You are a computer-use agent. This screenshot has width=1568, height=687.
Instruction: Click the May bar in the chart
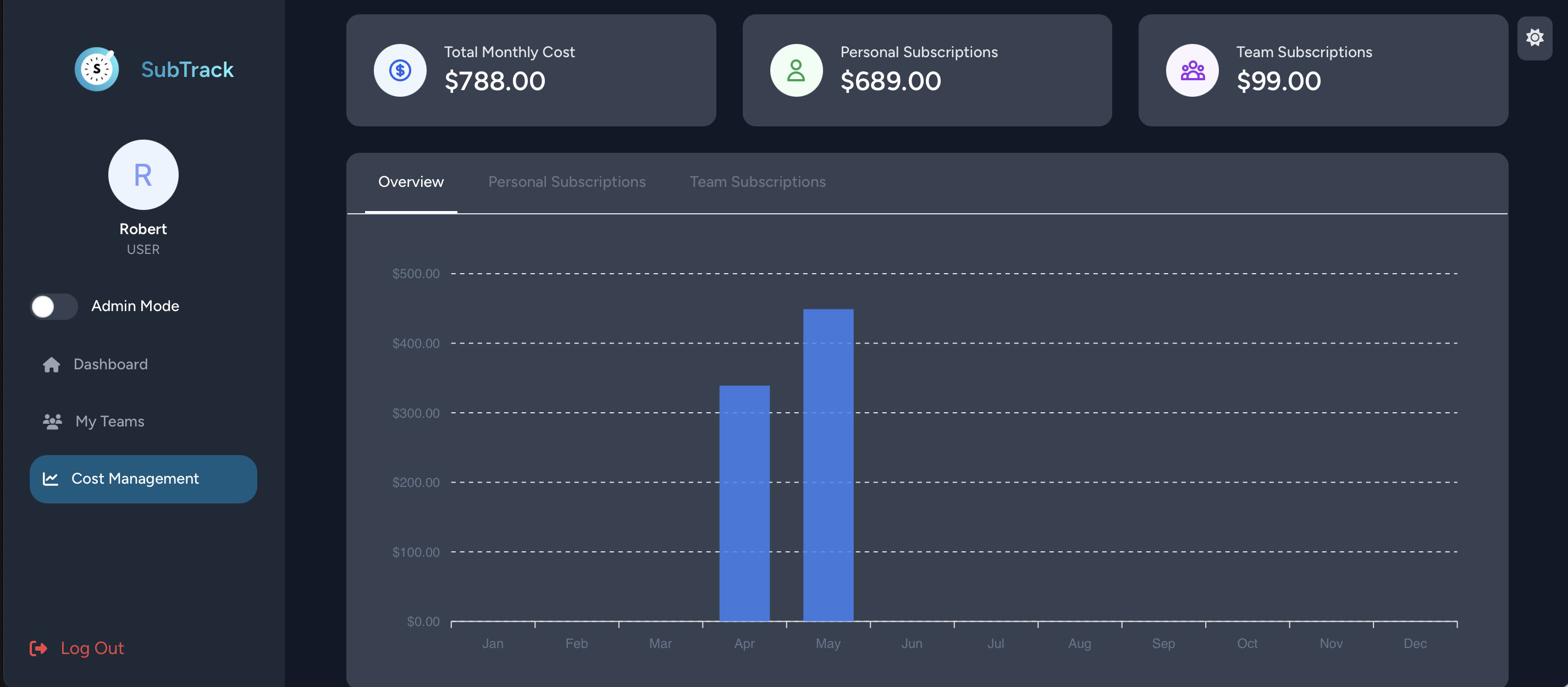point(828,465)
